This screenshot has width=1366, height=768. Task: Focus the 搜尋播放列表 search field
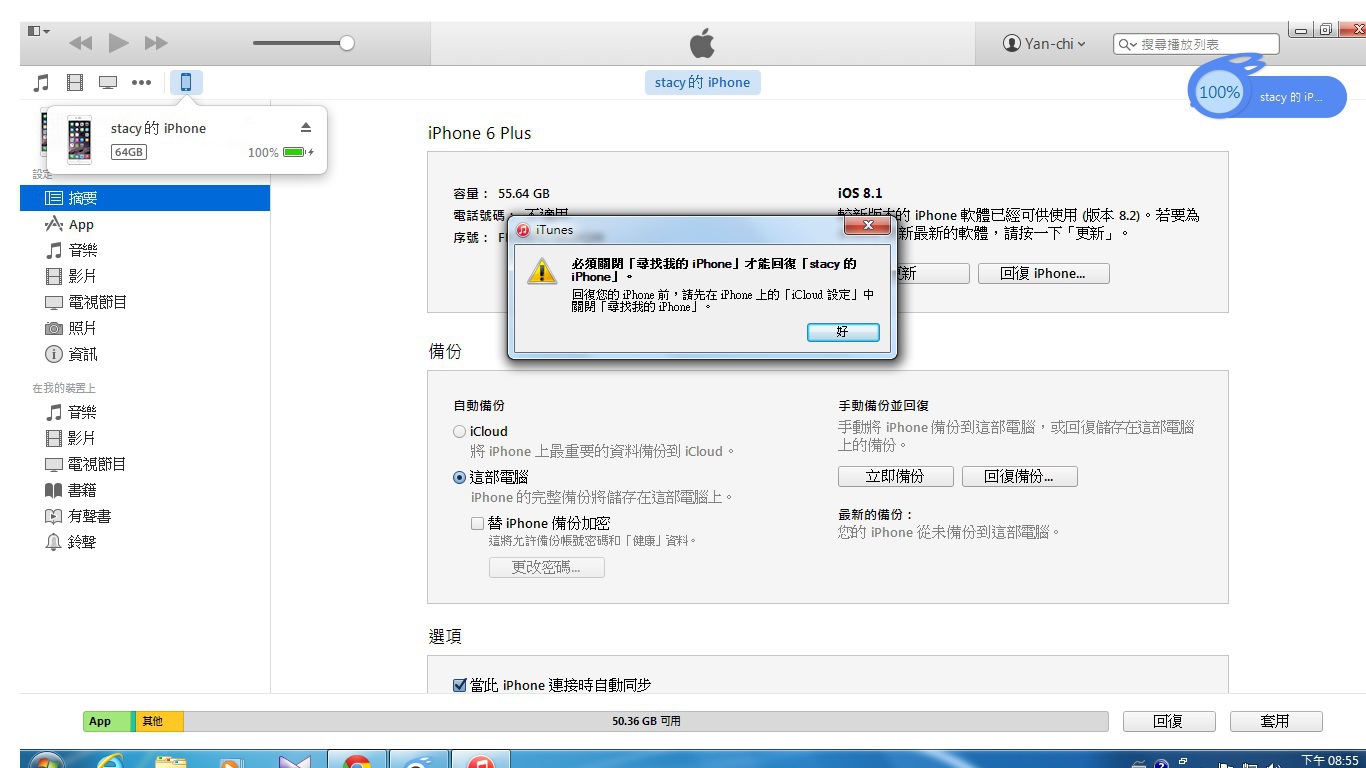1197,44
